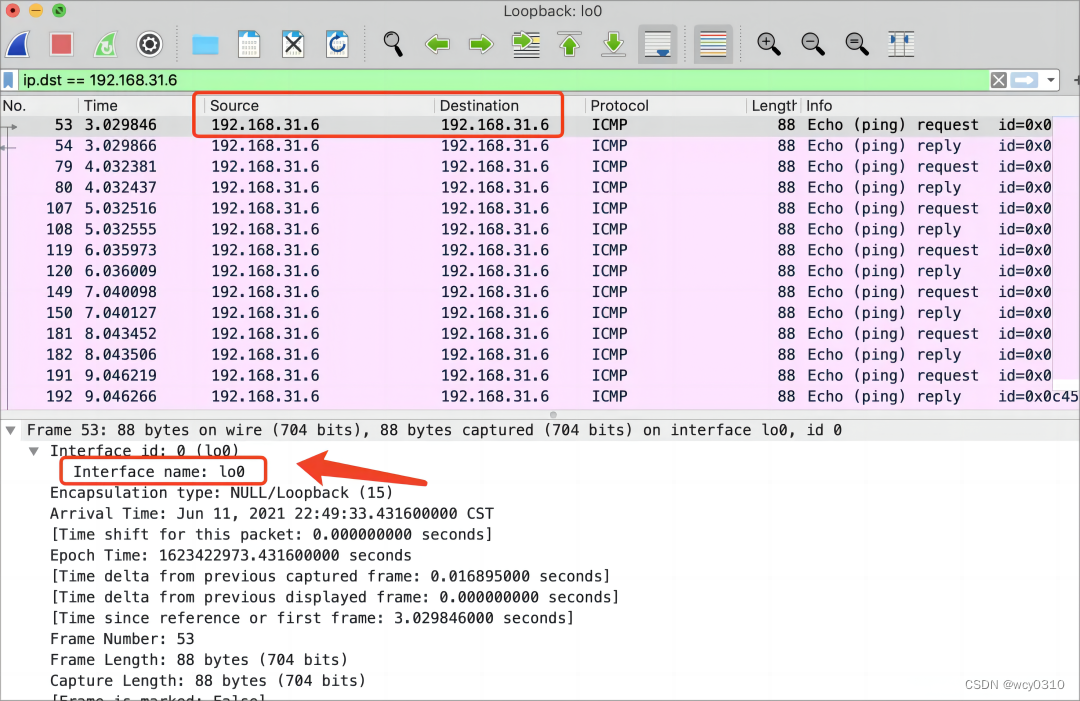Select the Interface name: lo0 line
Screen dimensions: 1080x701
coord(159,472)
